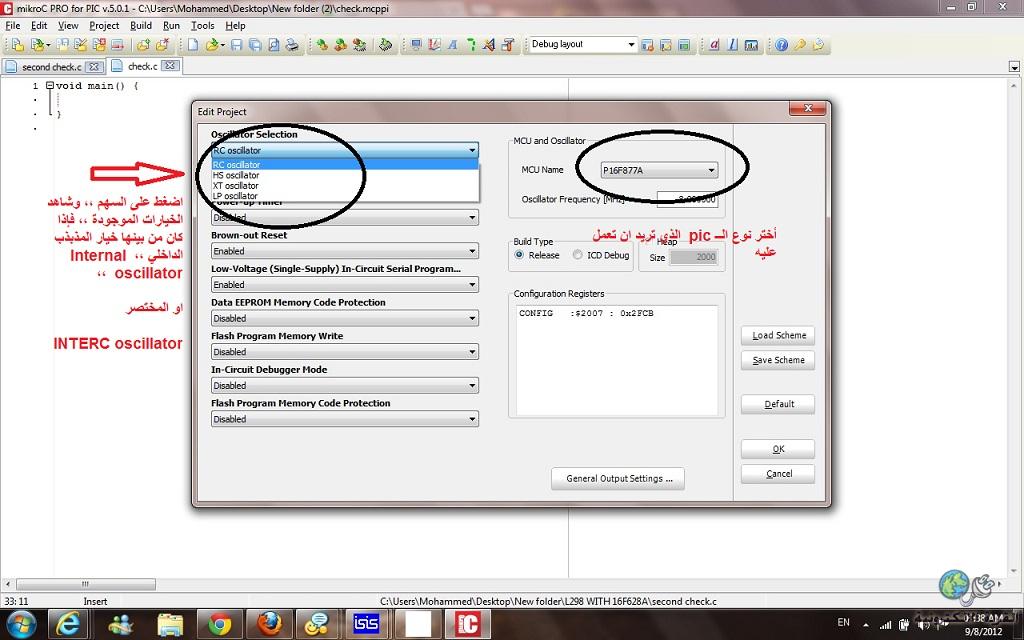The height and width of the screenshot is (640, 1024).
Task: Open the Low-Voltage In-Circuit Serial Programming dropdown
Action: pos(345,285)
